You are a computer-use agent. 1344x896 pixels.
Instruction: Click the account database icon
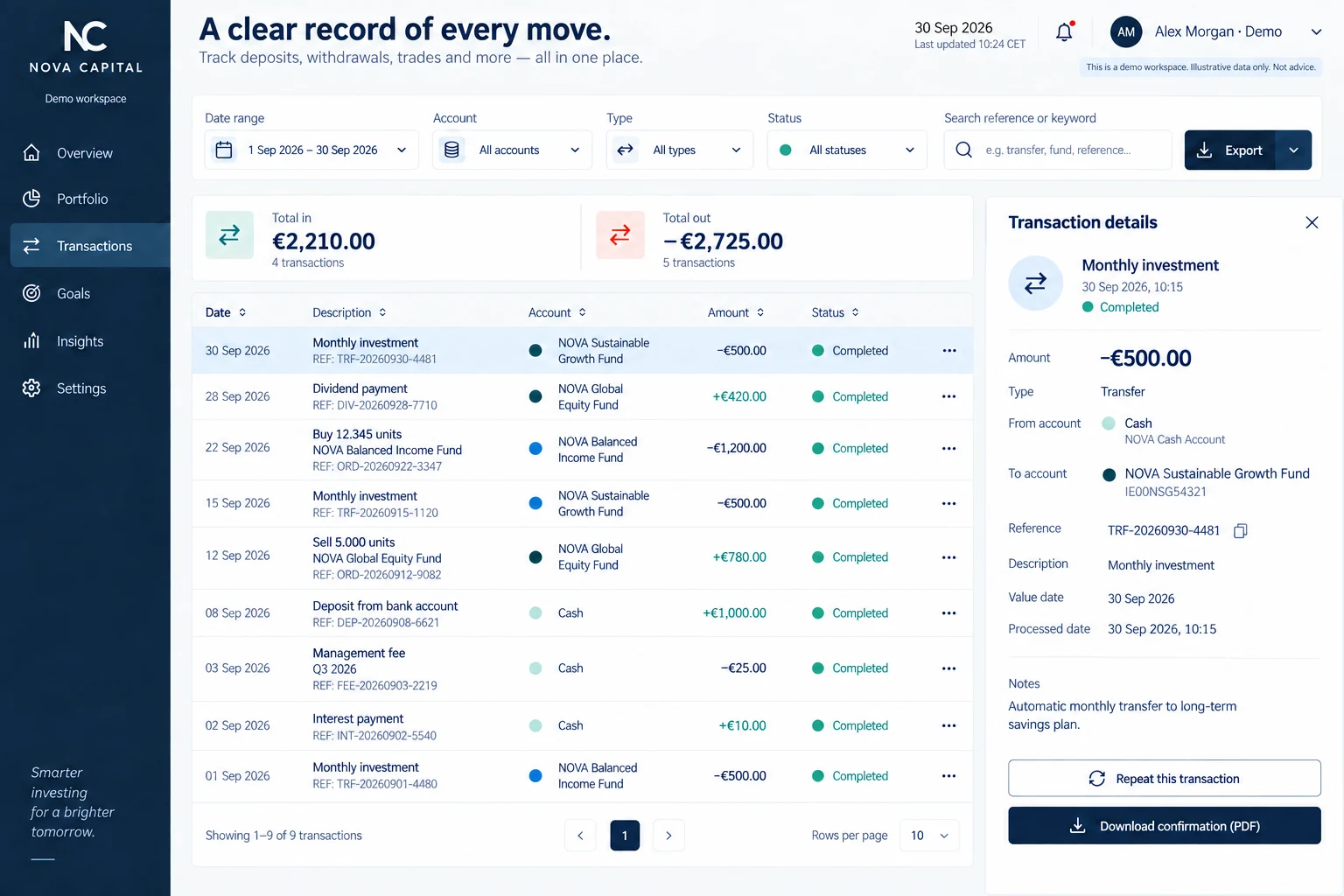[451, 150]
